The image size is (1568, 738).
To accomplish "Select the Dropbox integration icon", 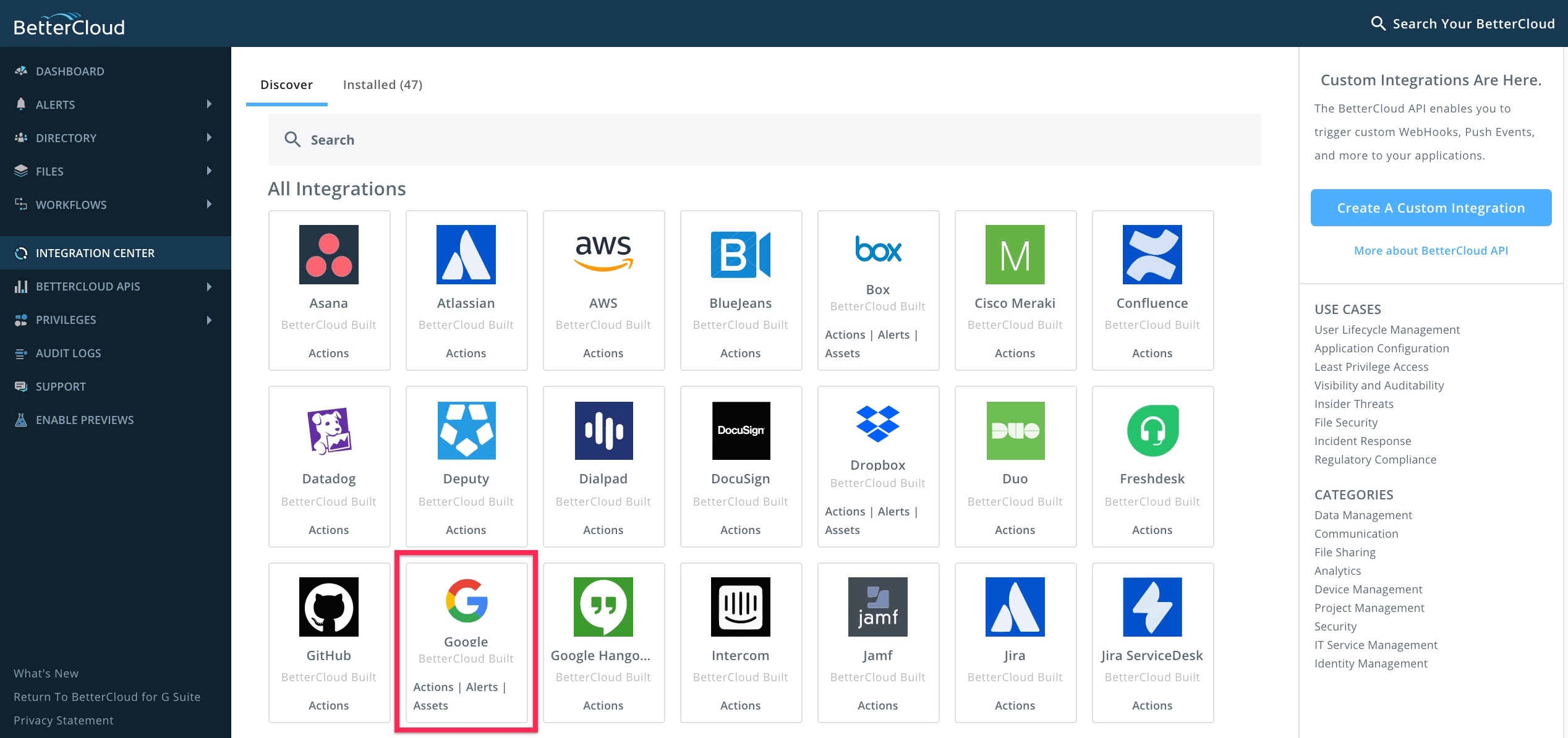I will point(877,431).
